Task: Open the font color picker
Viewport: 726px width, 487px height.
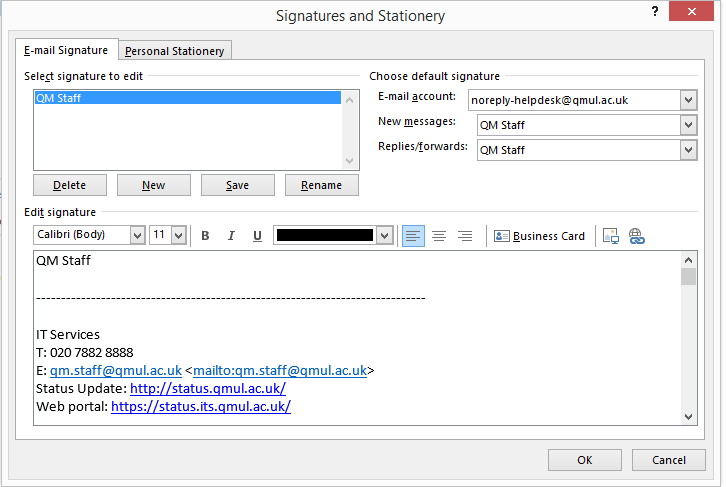Action: click(384, 236)
